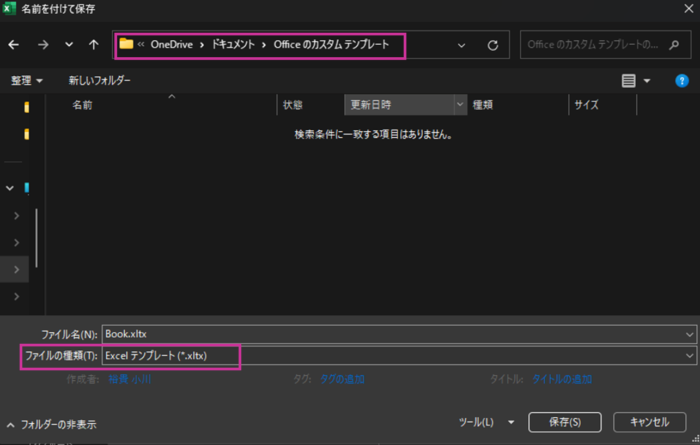Viewport: 700px width, 445px height.
Task: Click the folder icon in address bar
Action: pos(126,44)
